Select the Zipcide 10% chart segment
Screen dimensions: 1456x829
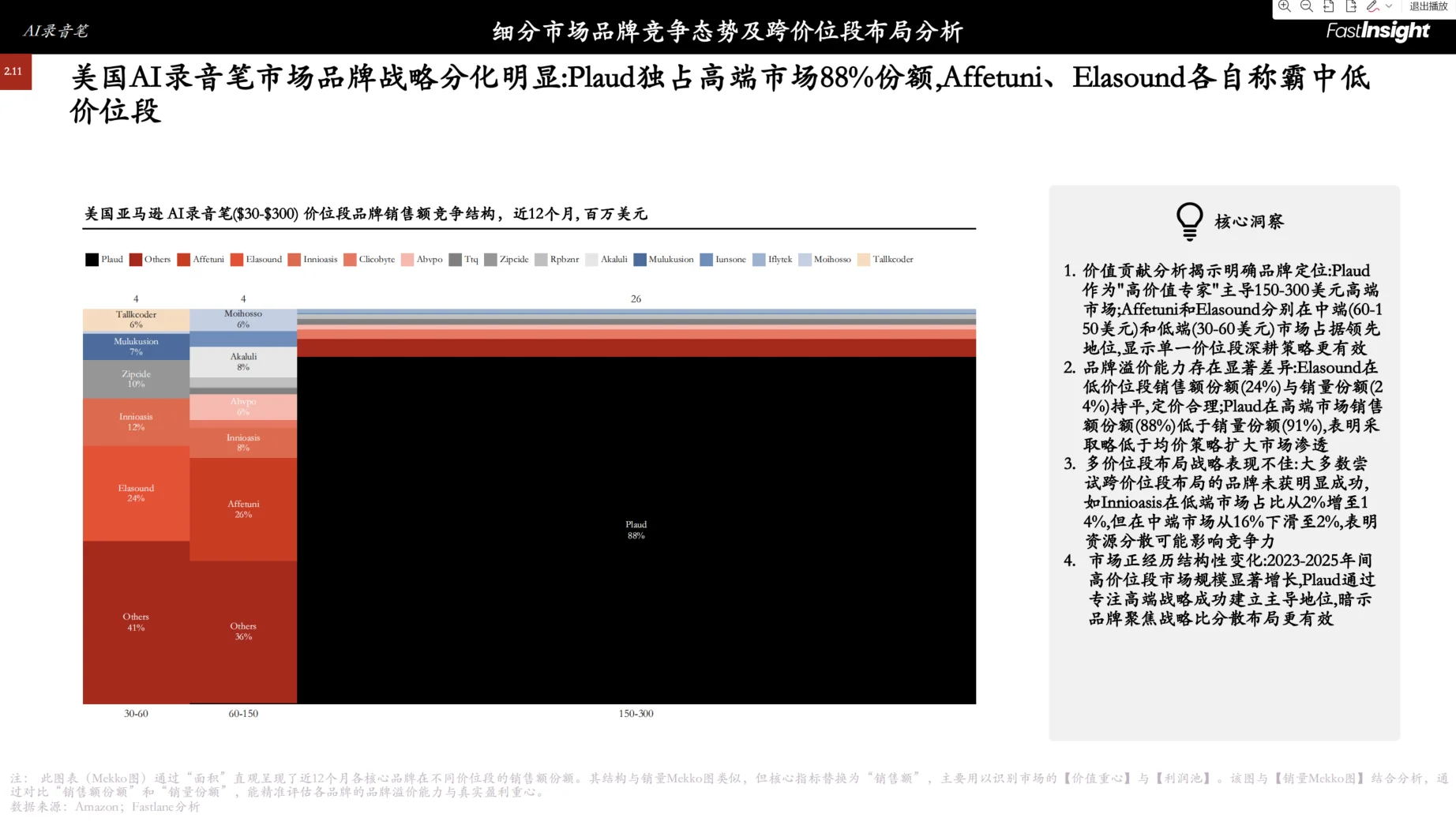(136, 379)
